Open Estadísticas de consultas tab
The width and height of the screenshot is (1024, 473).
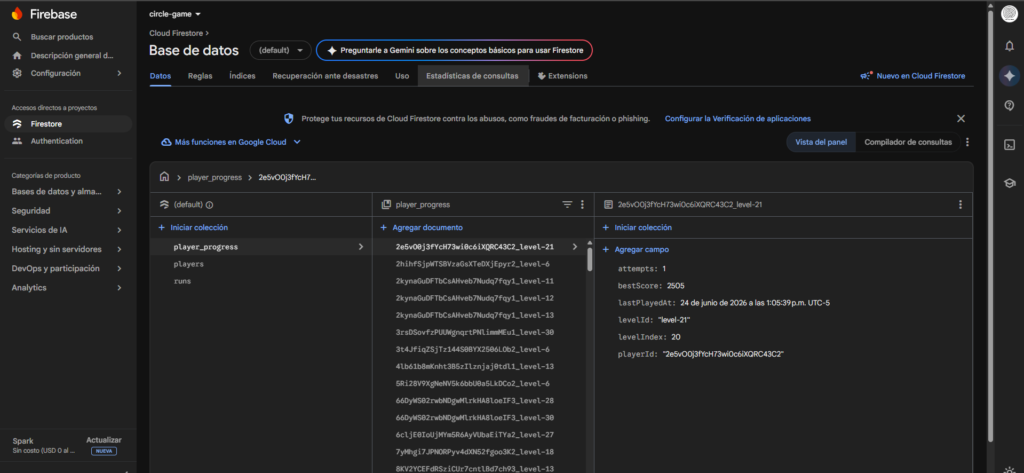[x=472, y=76]
